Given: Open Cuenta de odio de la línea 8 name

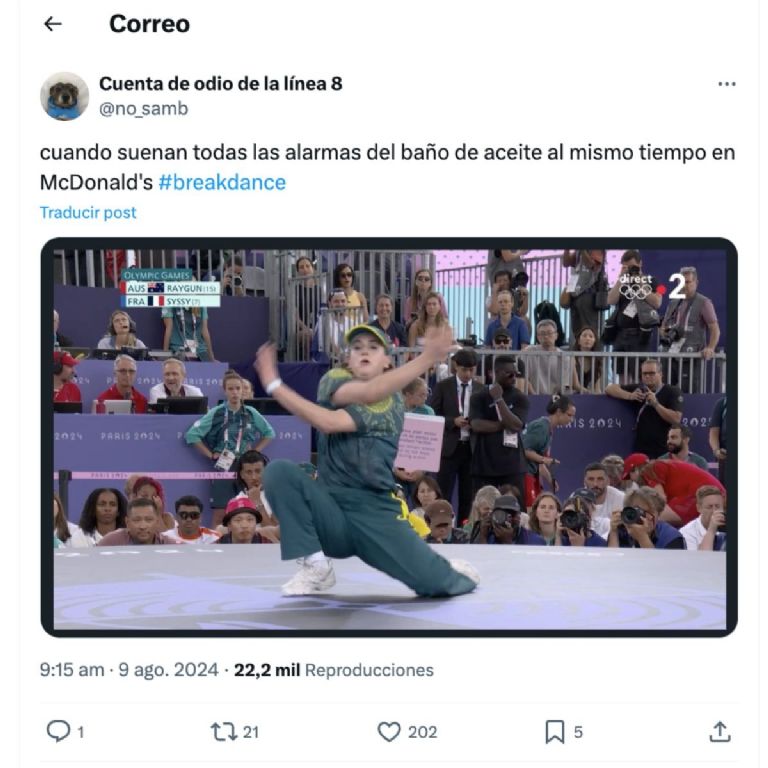Looking at the screenshot, I should coord(220,84).
